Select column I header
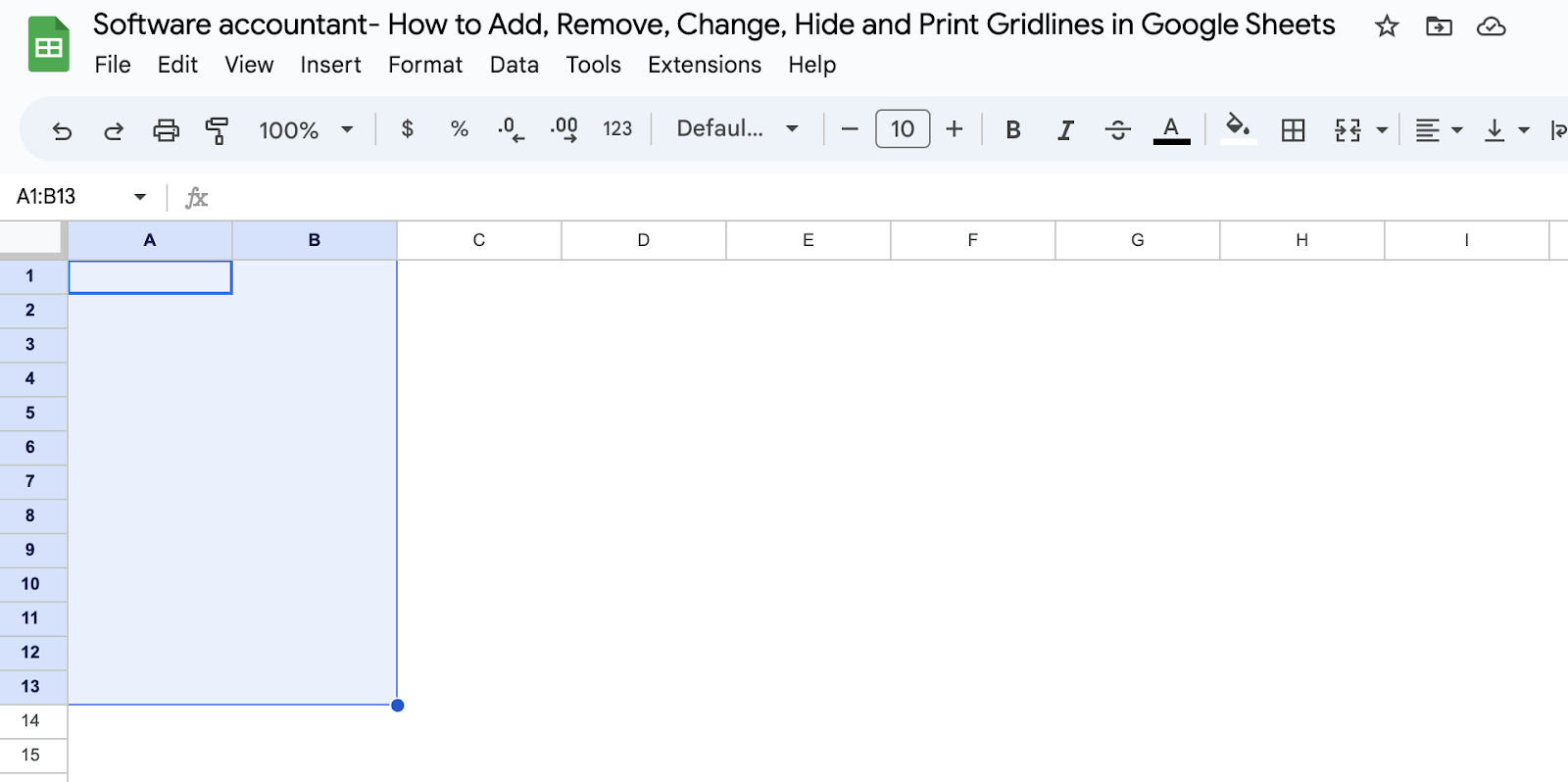The image size is (1568, 782). tap(1467, 240)
